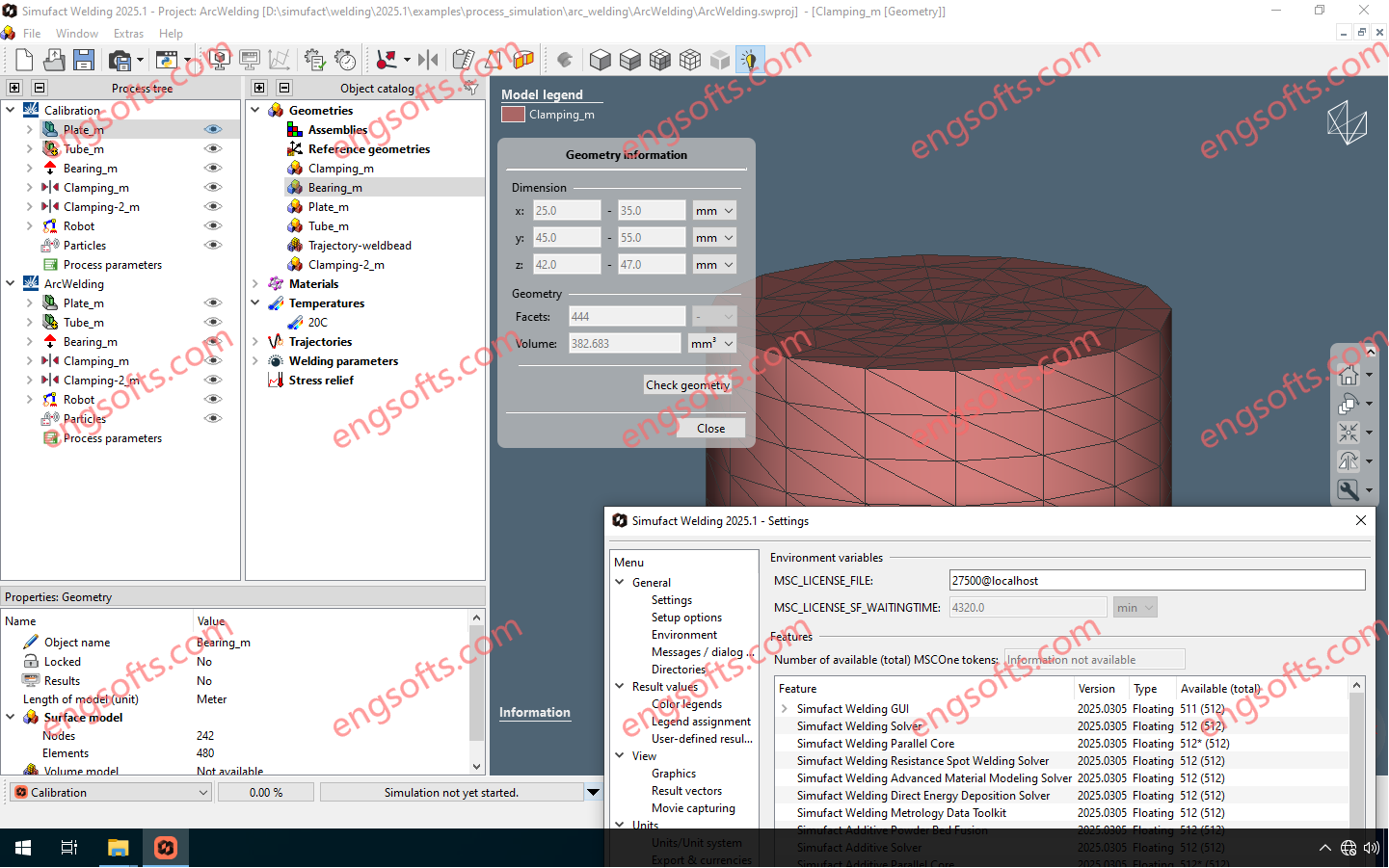Open the x dimension unit dropdown
The image size is (1389, 868).
[x=714, y=210]
